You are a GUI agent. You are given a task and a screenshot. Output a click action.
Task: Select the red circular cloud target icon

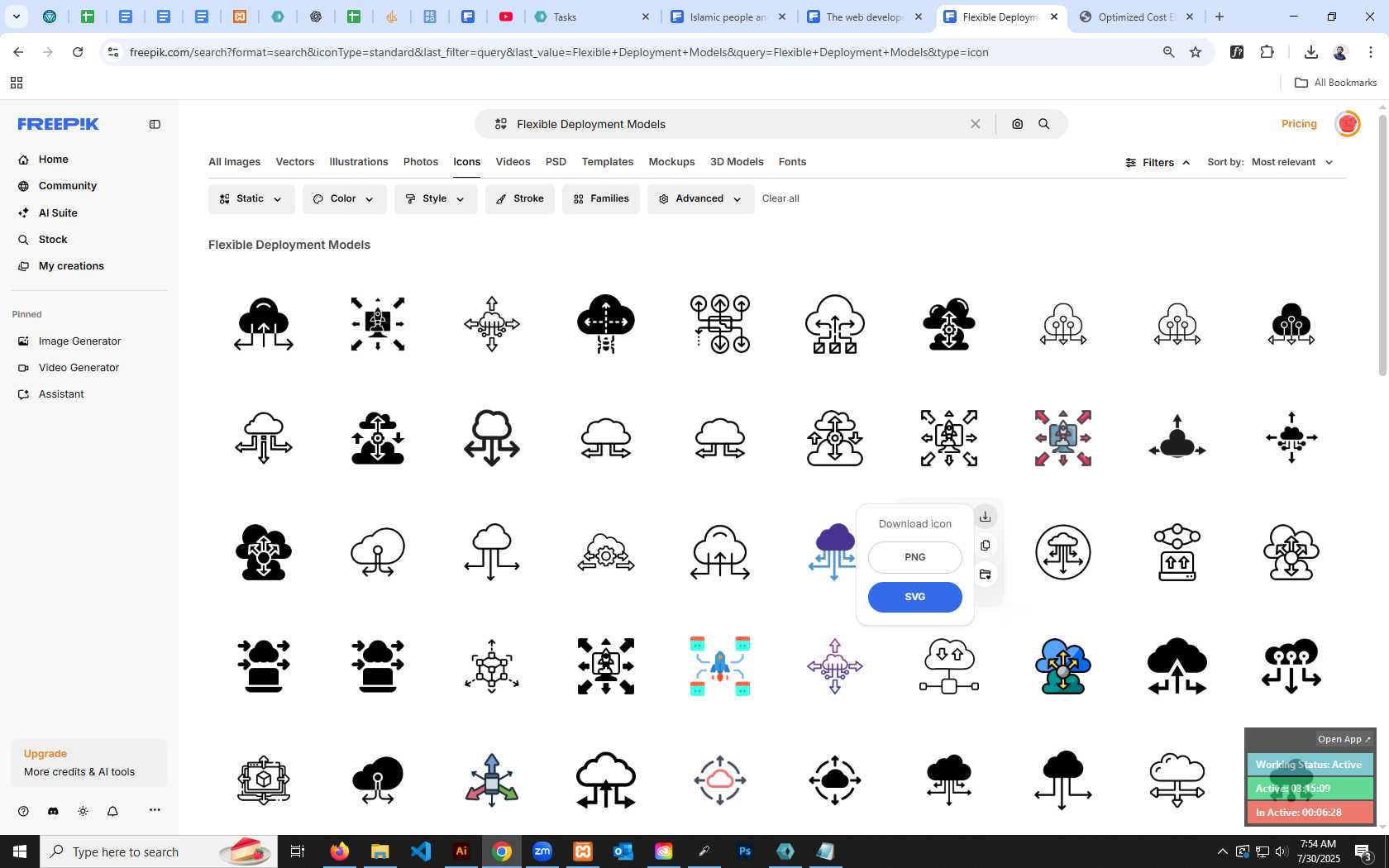tap(720, 780)
